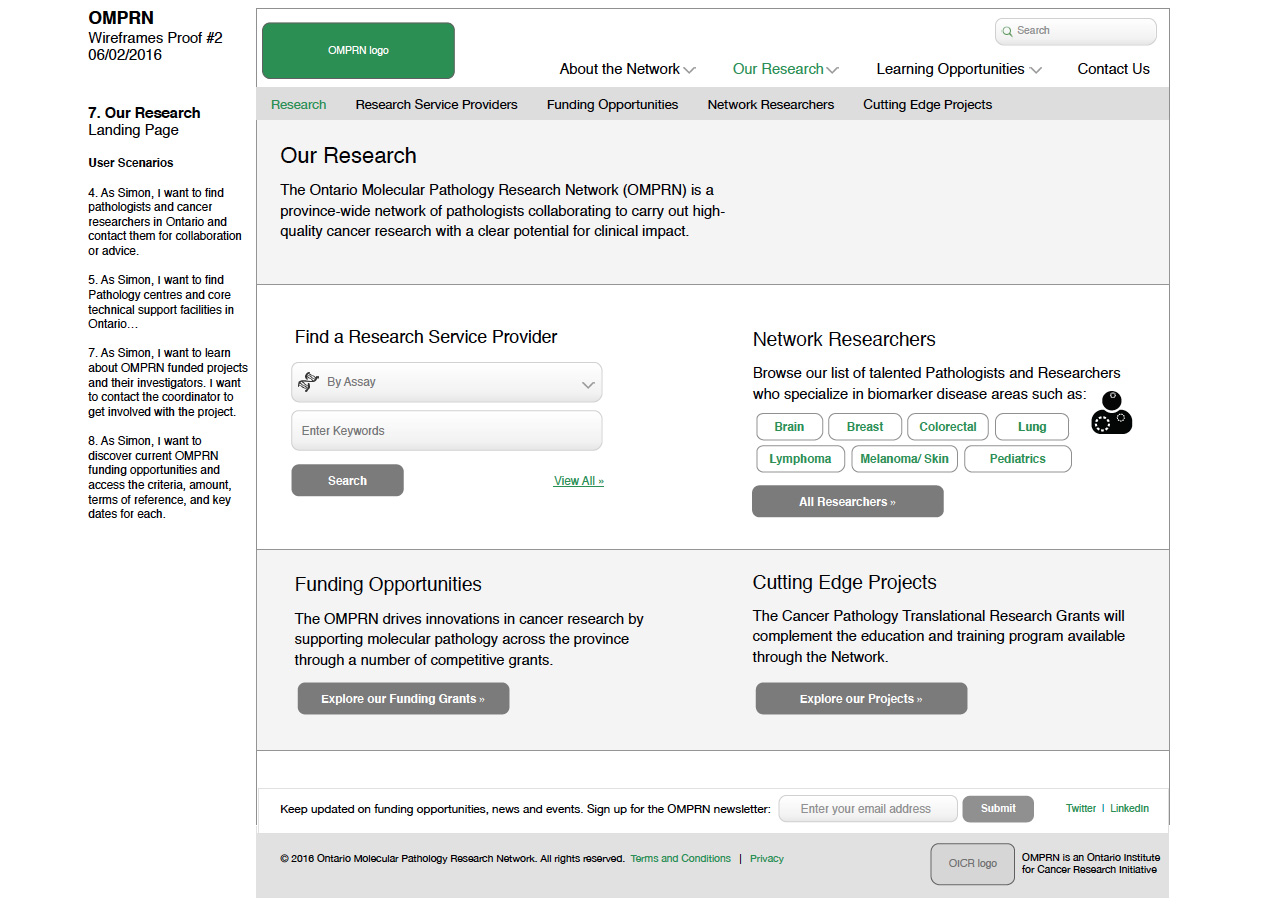Click the magnifier icon in search box
The width and height of the screenshot is (1271, 905).
[x=1007, y=31]
